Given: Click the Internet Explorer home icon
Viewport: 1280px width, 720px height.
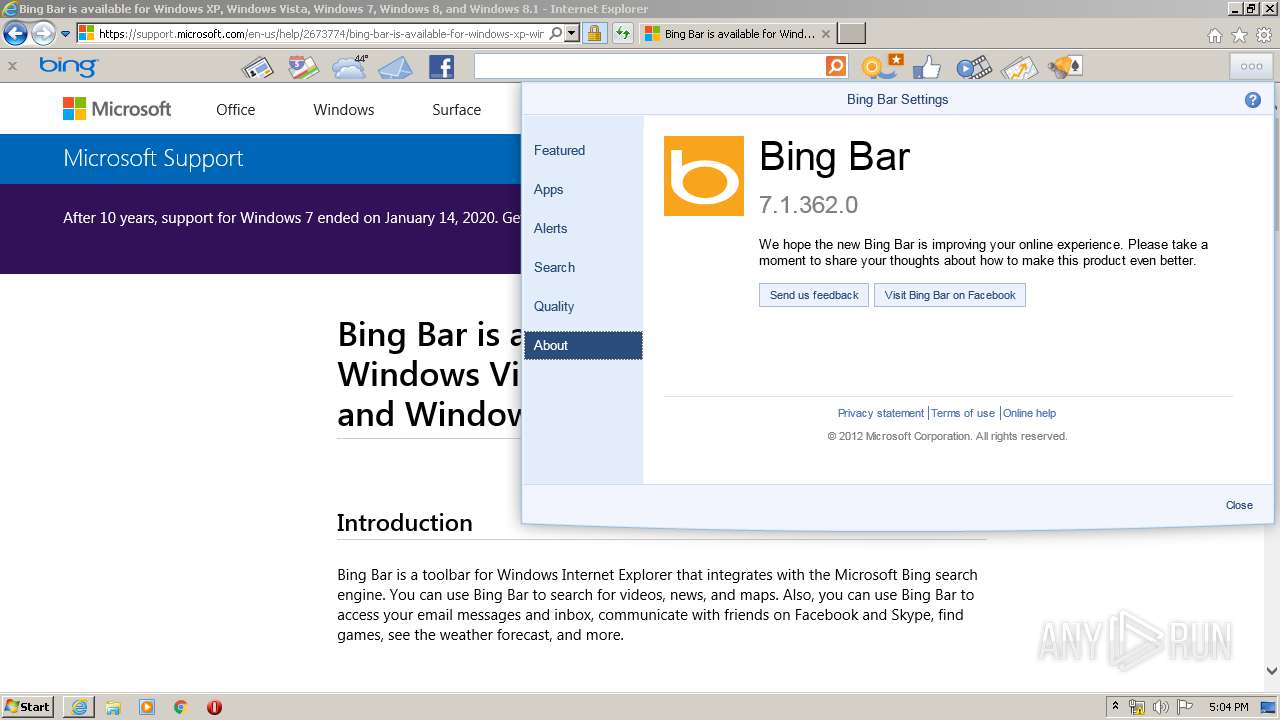Looking at the screenshot, I should click(x=1214, y=35).
